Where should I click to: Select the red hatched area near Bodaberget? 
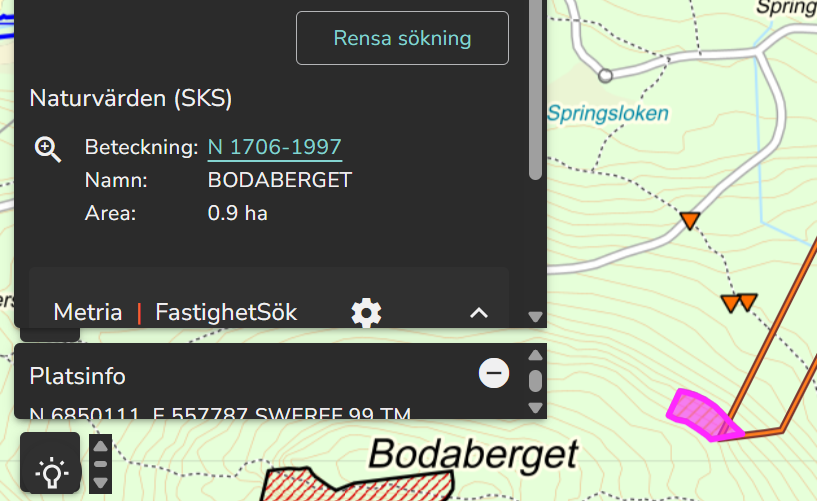[x=357, y=485]
